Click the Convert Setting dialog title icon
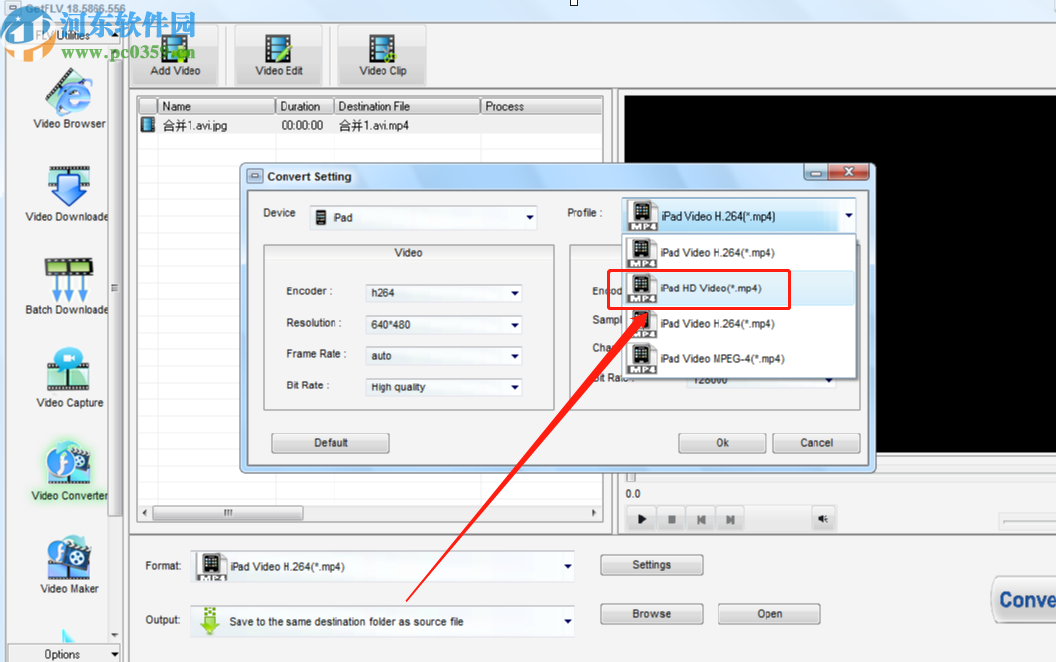 tap(255, 176)
